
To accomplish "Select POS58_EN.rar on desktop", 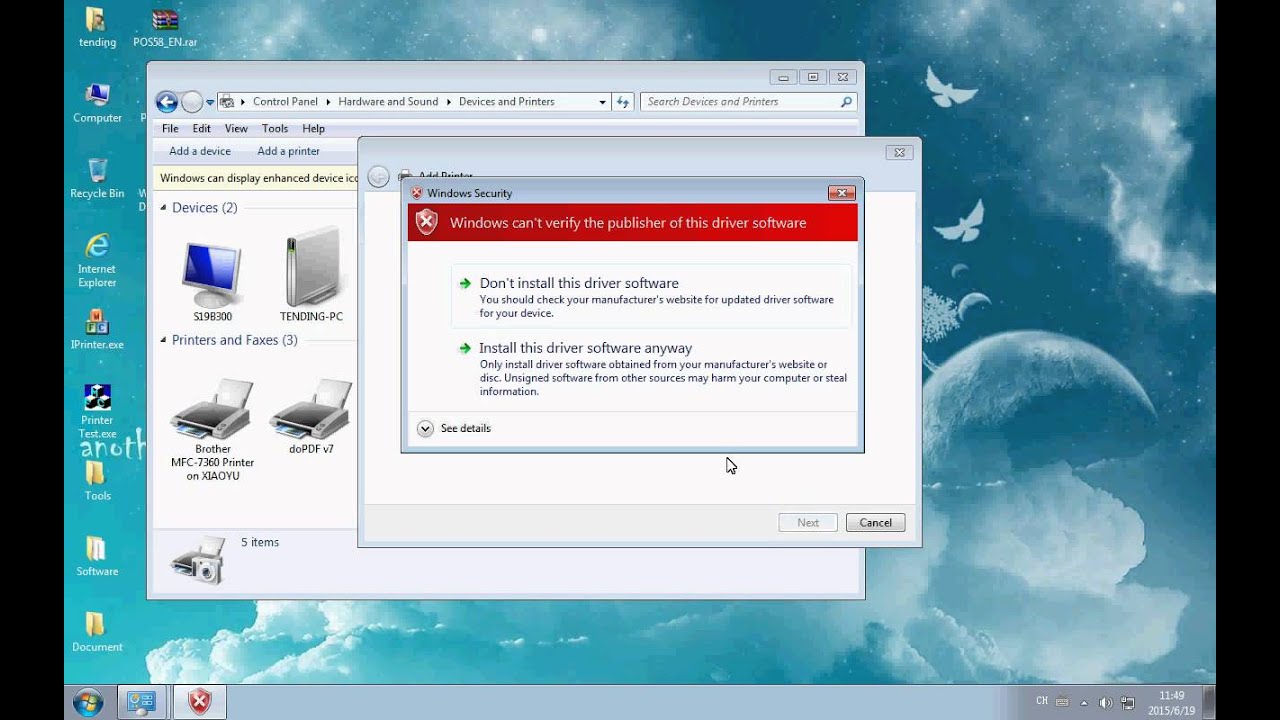I will pos(165,28).
